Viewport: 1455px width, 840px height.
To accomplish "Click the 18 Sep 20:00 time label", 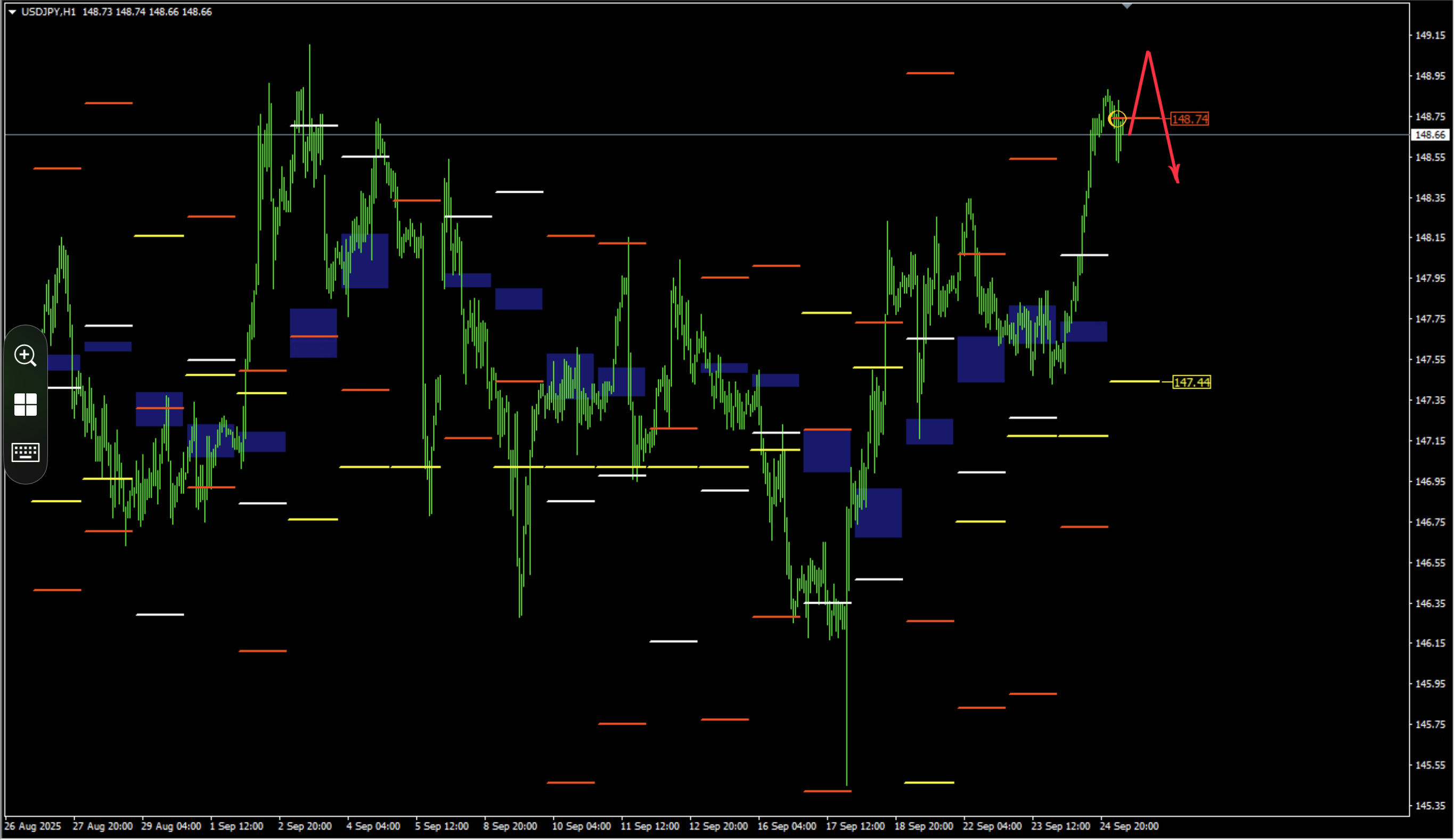I will tap(924, 826).
